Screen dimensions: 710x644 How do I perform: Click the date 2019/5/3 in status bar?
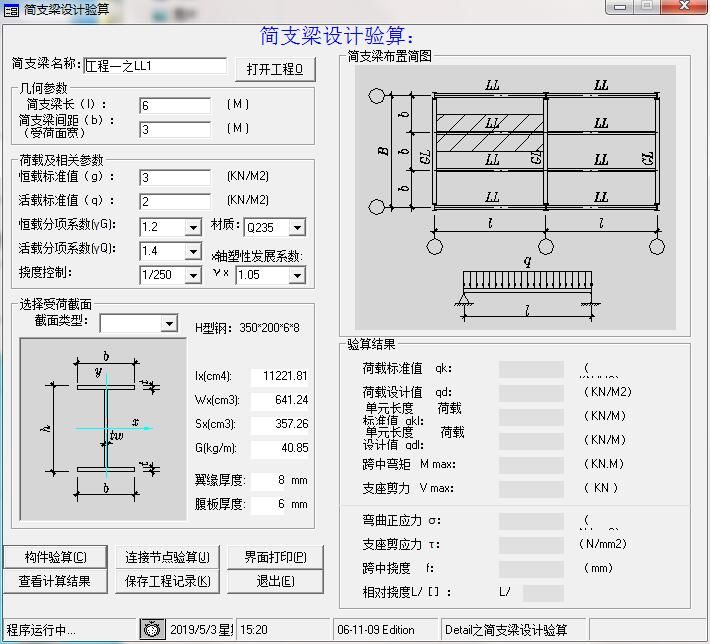pyautogui.click(x=201, y=630)
